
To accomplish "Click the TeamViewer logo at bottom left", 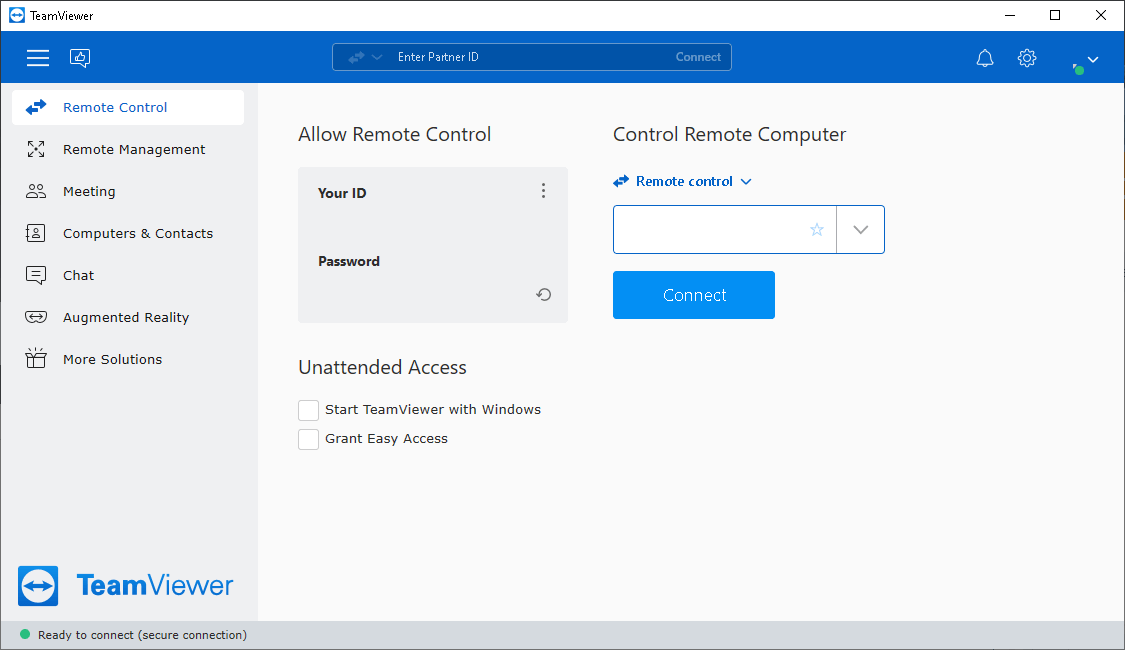I will click(x=126, y=585).
